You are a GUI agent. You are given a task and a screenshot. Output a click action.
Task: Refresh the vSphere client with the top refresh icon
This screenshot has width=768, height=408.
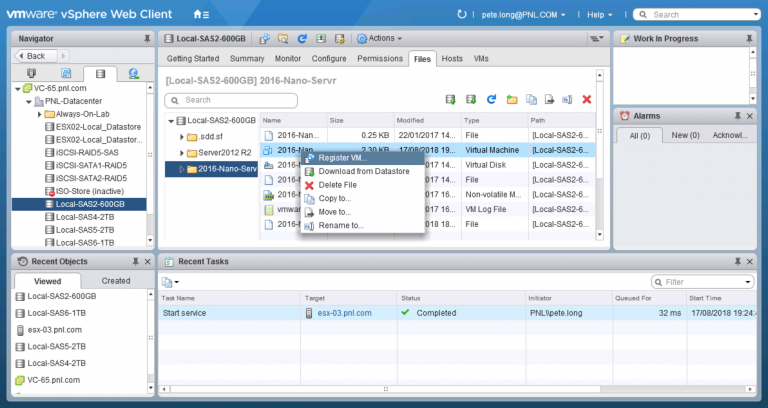coord(461,15)
